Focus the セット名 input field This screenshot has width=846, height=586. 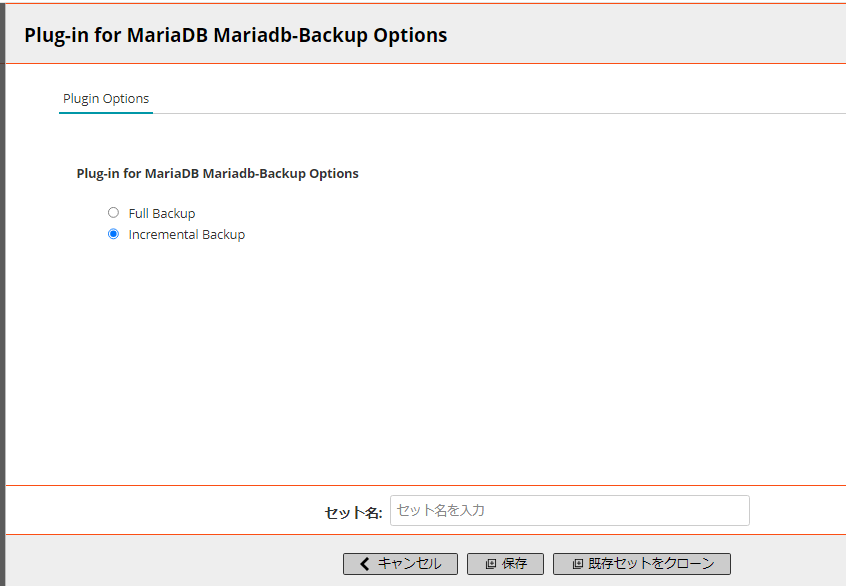click(x=570, y=510)
